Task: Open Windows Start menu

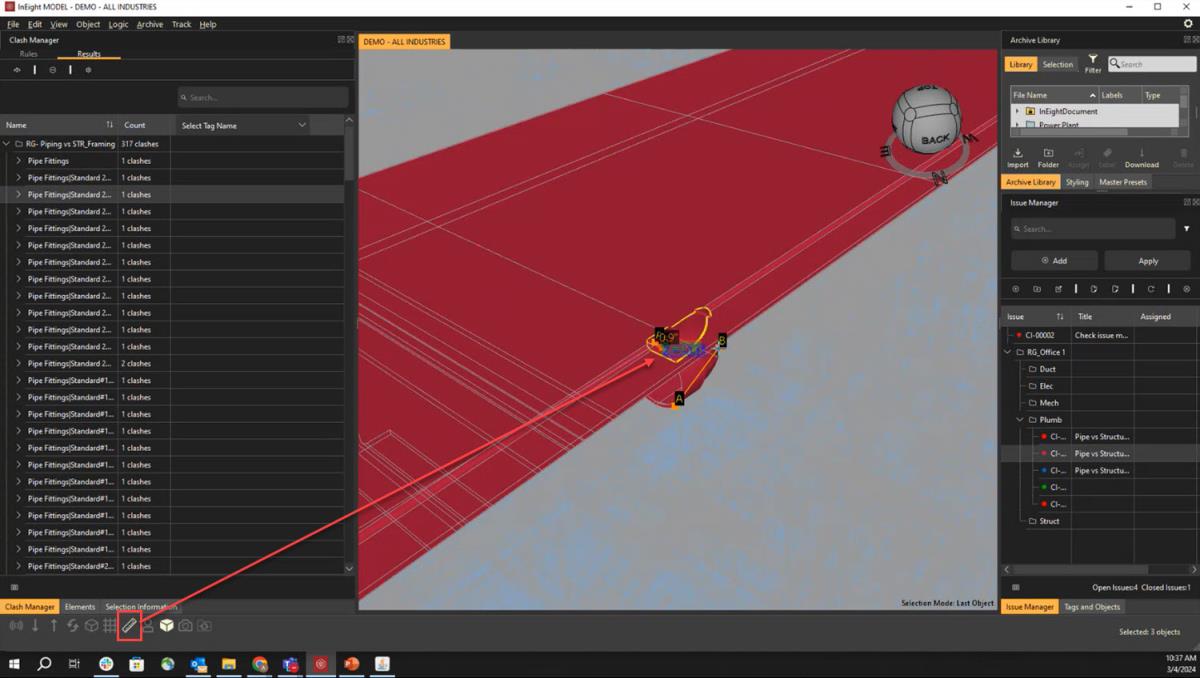Action: coord(14,664)
